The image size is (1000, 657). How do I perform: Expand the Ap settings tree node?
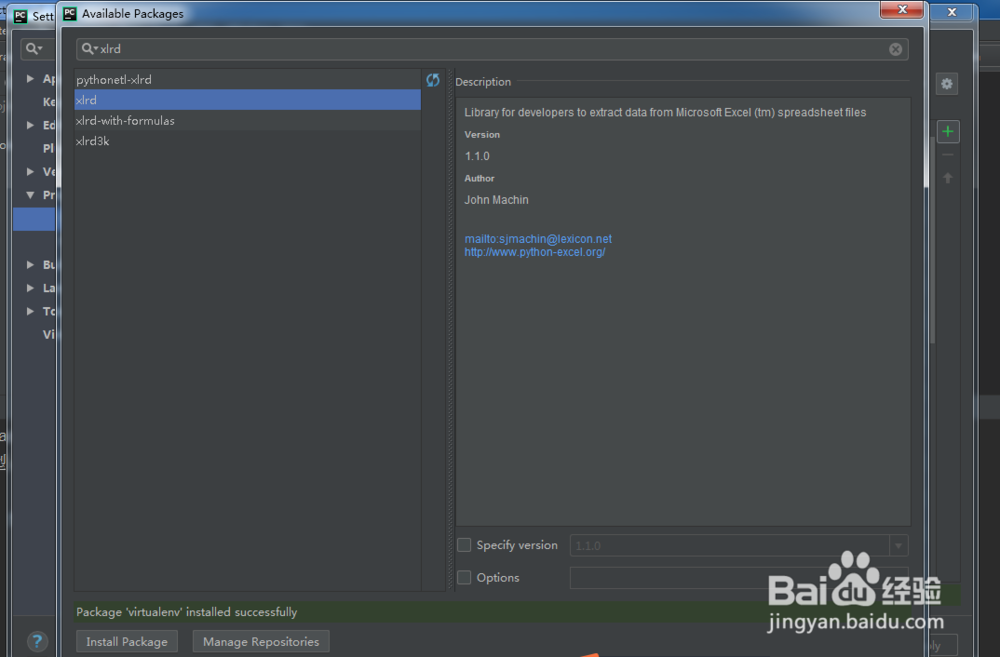pos(30,78)
